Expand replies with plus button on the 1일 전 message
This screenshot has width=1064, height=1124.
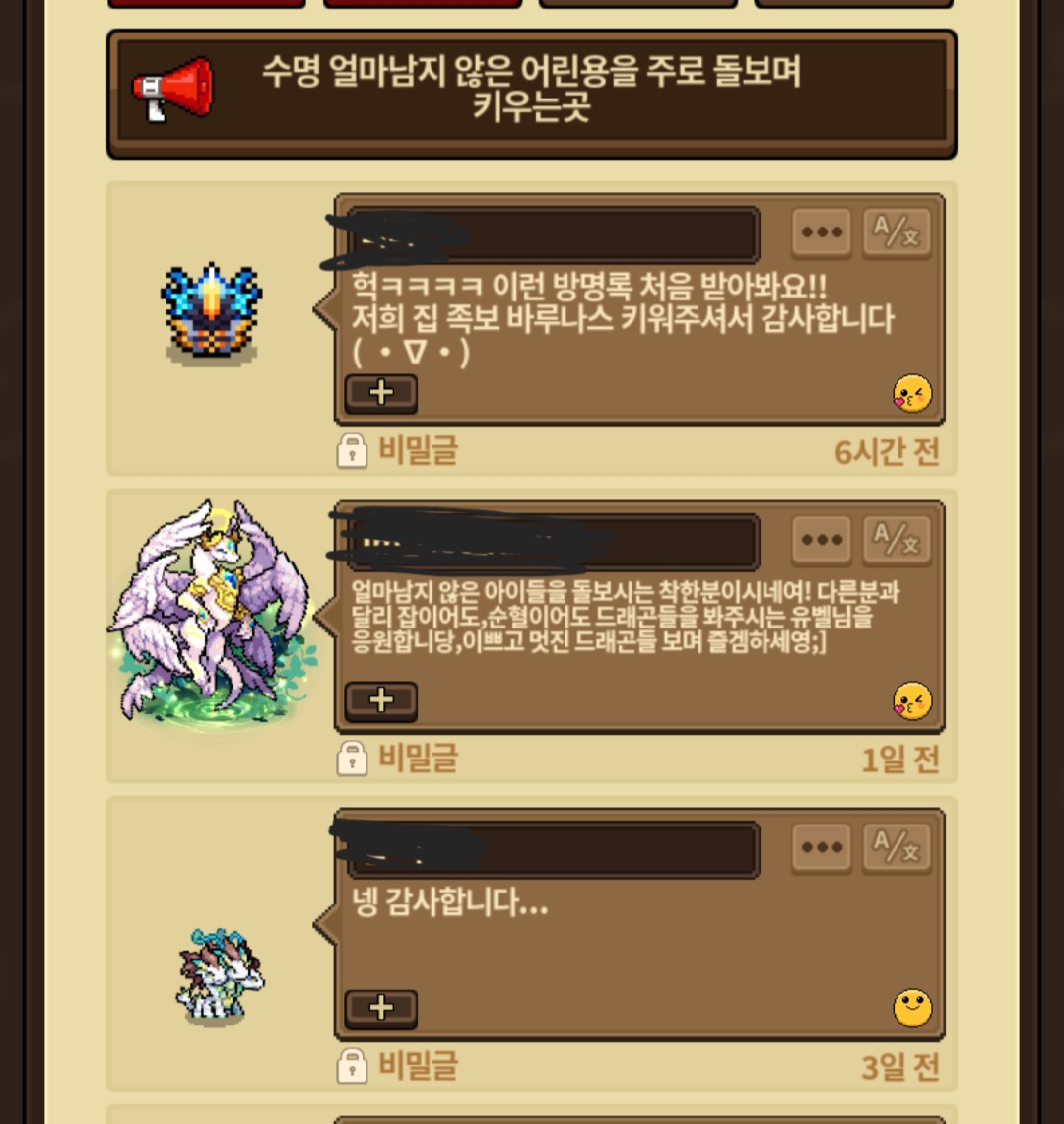click(x=380, y=700)
